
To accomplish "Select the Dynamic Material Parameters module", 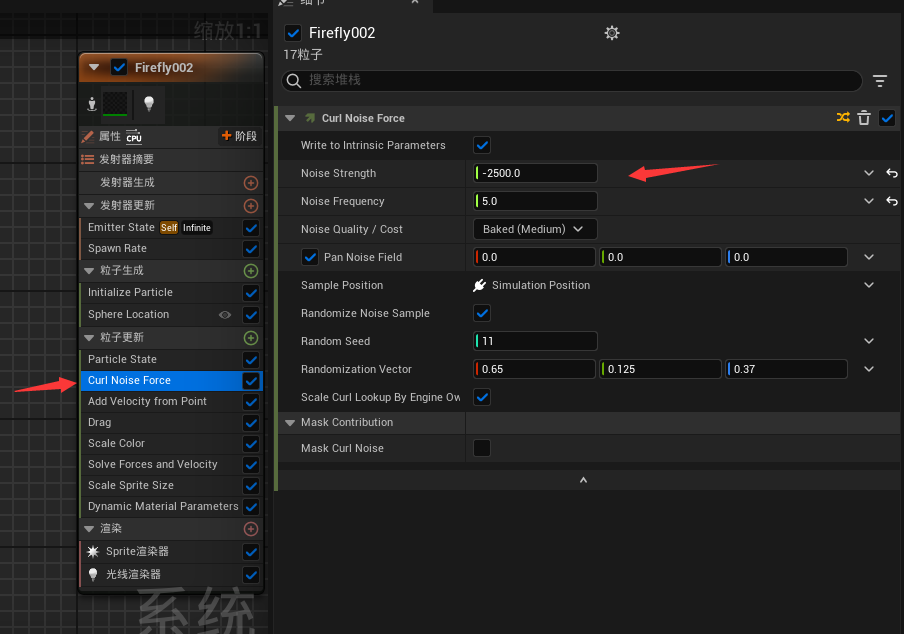I will tap(171, 507).
